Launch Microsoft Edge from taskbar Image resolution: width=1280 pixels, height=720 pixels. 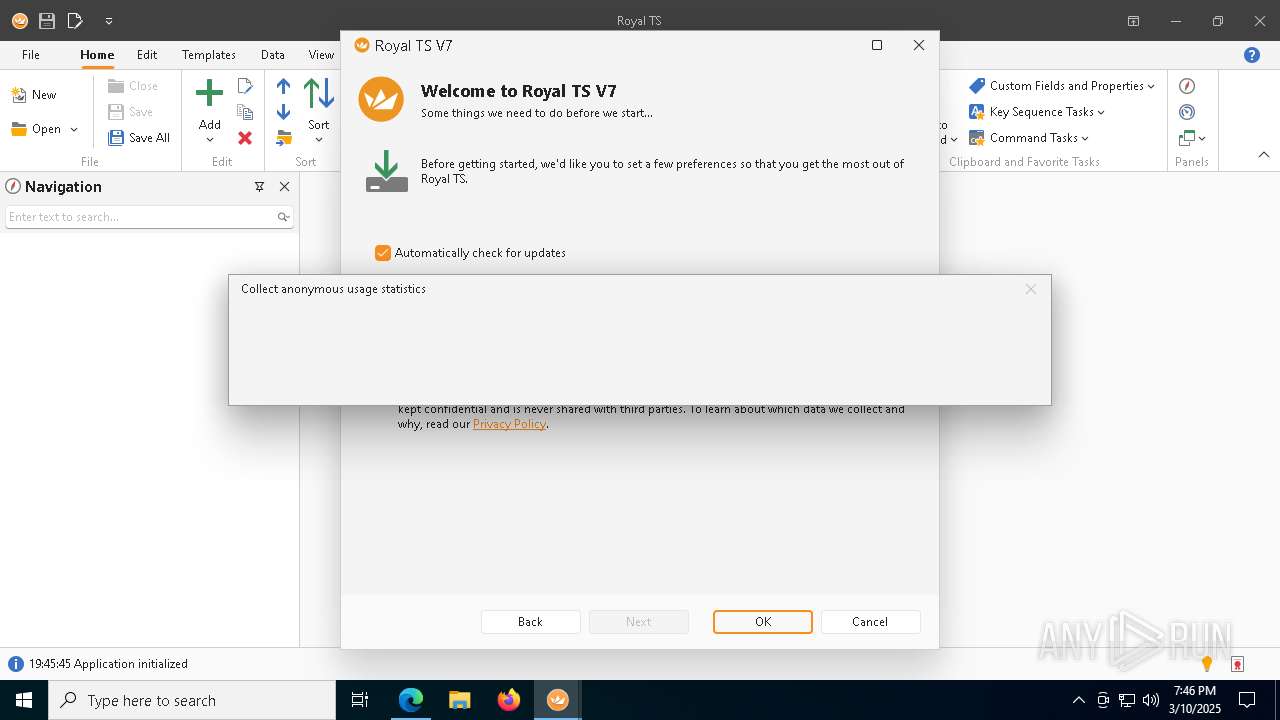pyautogui.click(x=411, y=700)
